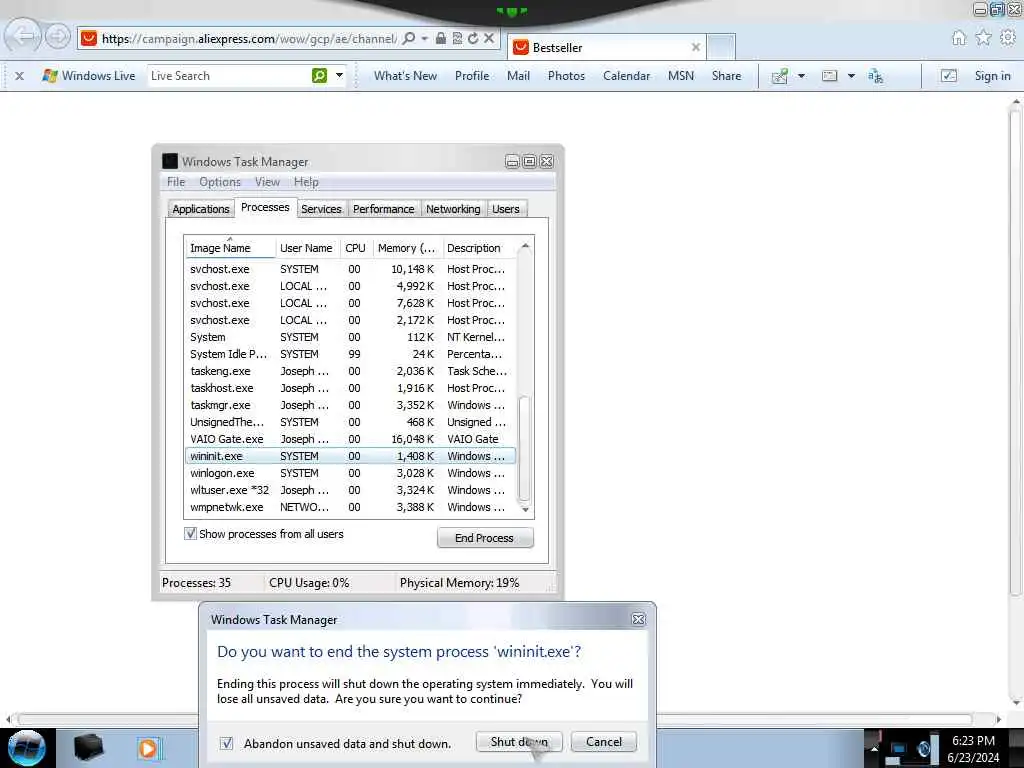The width and height of the screenshot is (1024, 768).
Task: Select the winlogon.exe process row
Action: [x=350, y=473]
